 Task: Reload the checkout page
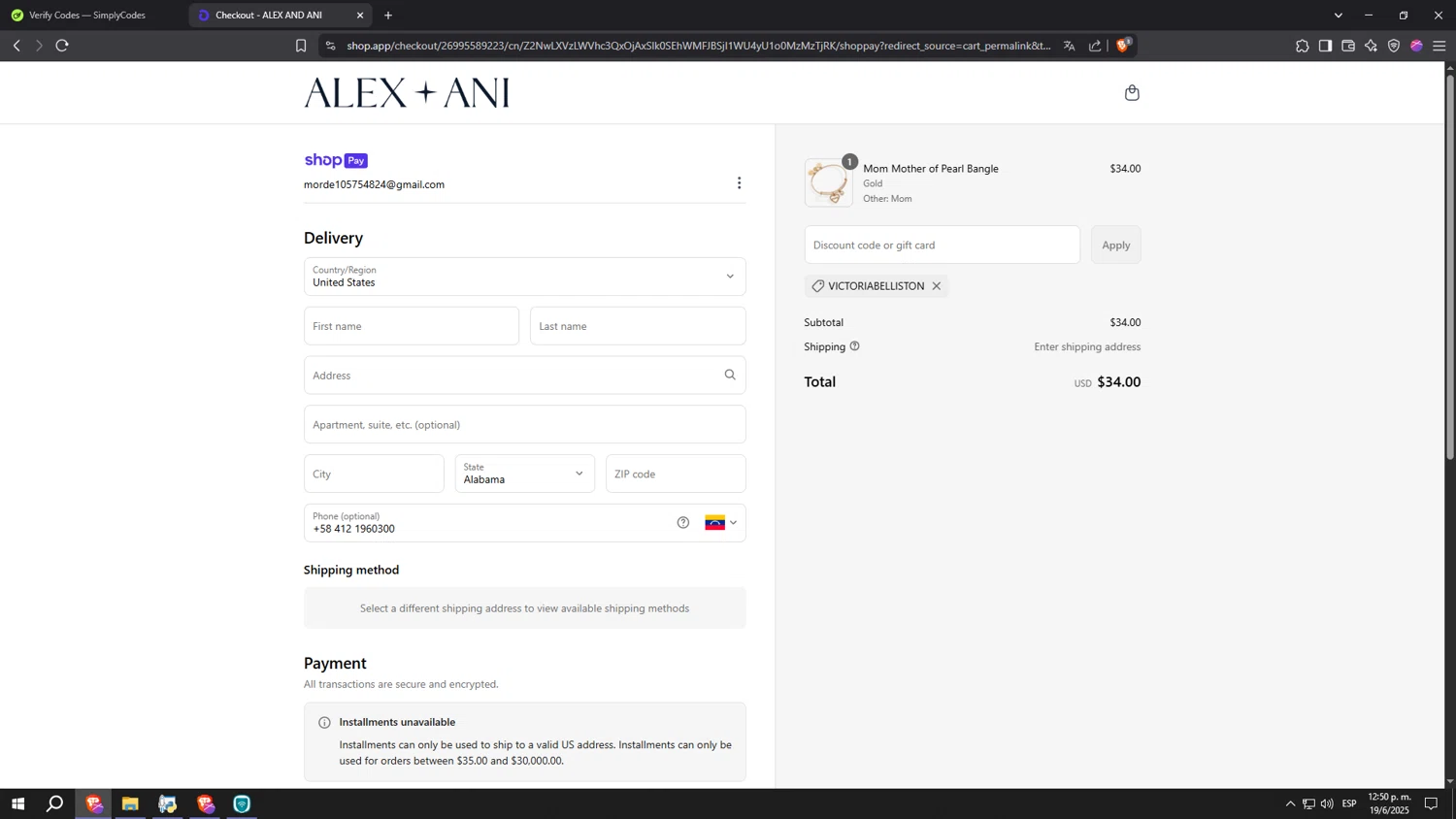(62, 46)
